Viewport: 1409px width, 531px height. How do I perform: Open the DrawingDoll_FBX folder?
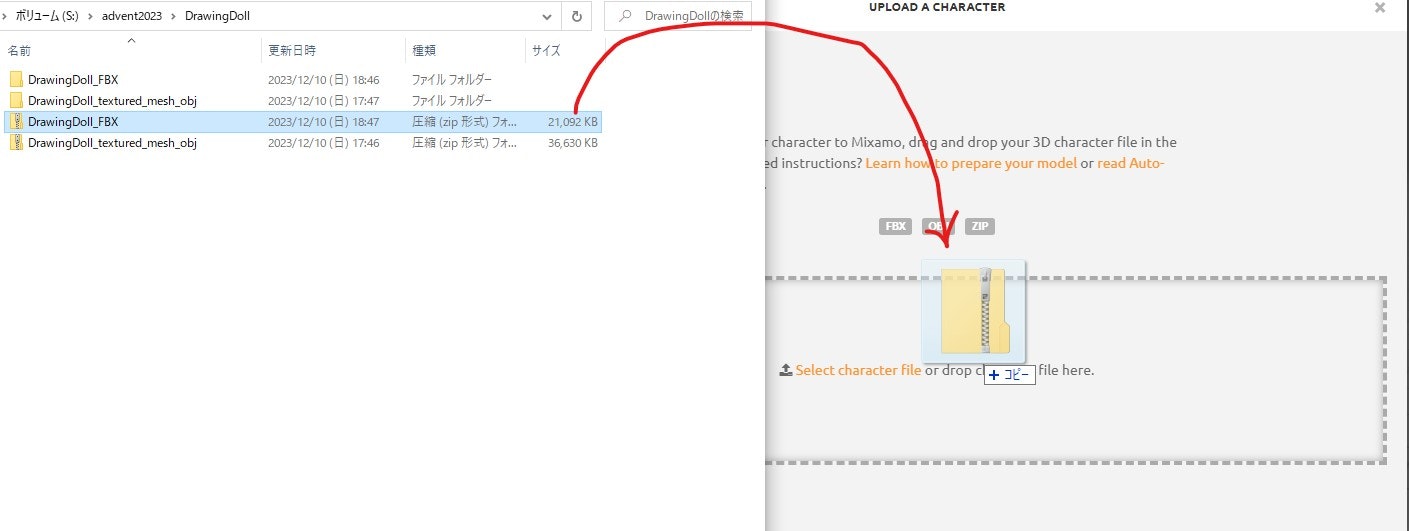tap(73, 80)
